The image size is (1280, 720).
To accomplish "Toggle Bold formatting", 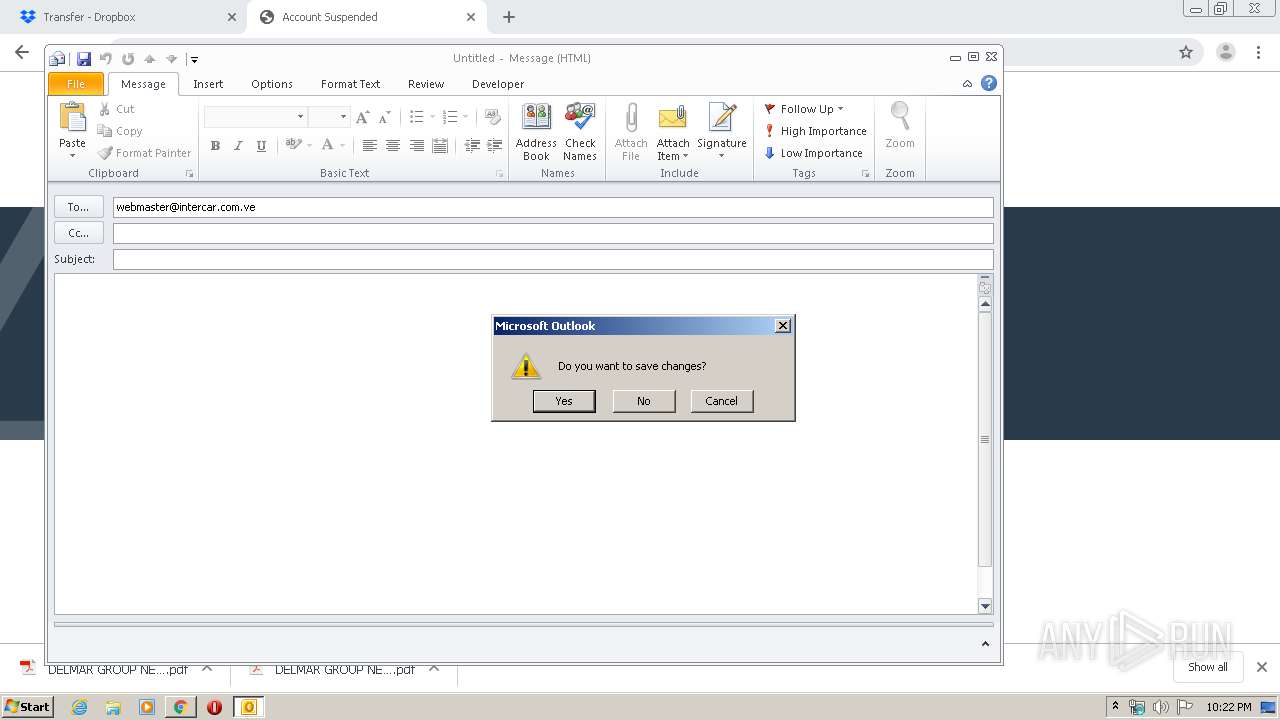I will coord(215,146).
